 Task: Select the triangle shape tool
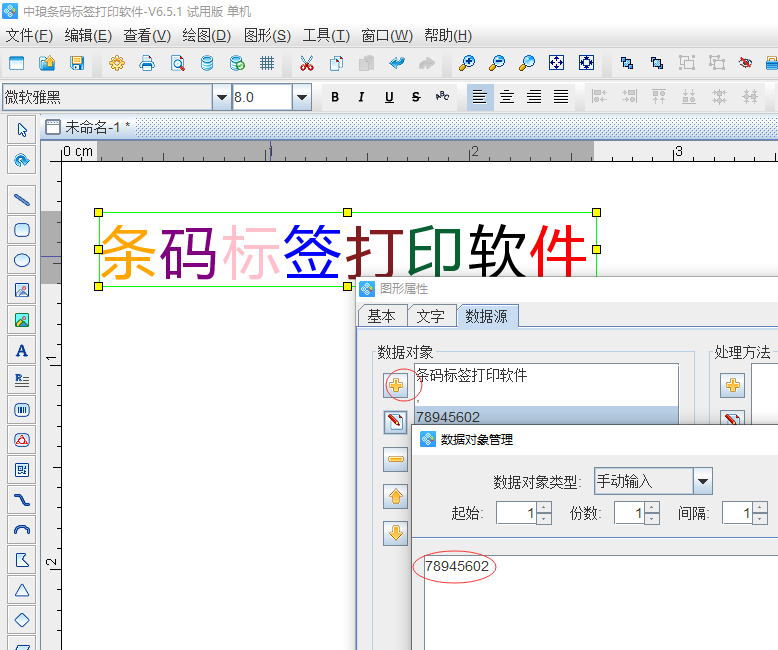(22, 590)
